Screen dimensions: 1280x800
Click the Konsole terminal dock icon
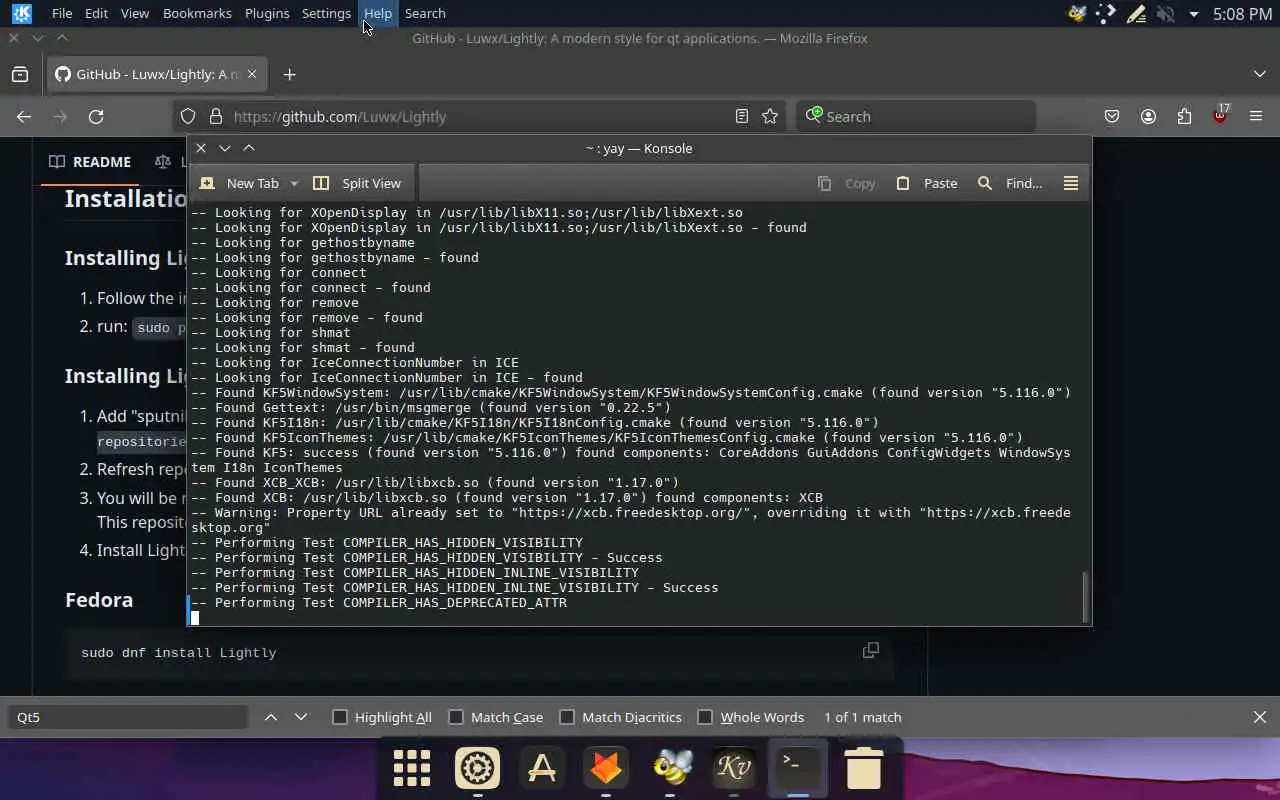pos(797,768)
